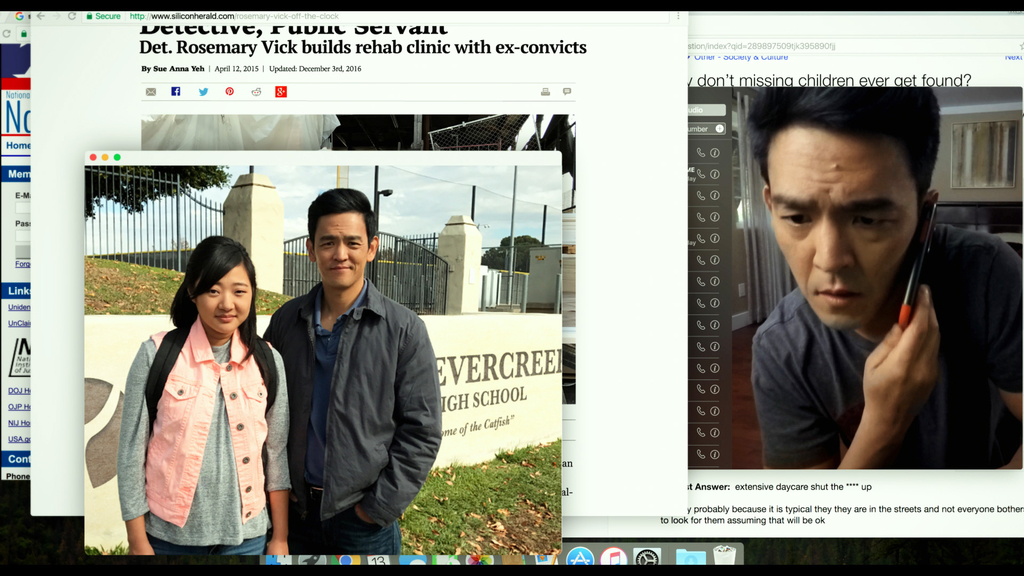Screen dimensions: 1024x576
Task: Launch iTunes from the dock
Action: tap(613, 557)
